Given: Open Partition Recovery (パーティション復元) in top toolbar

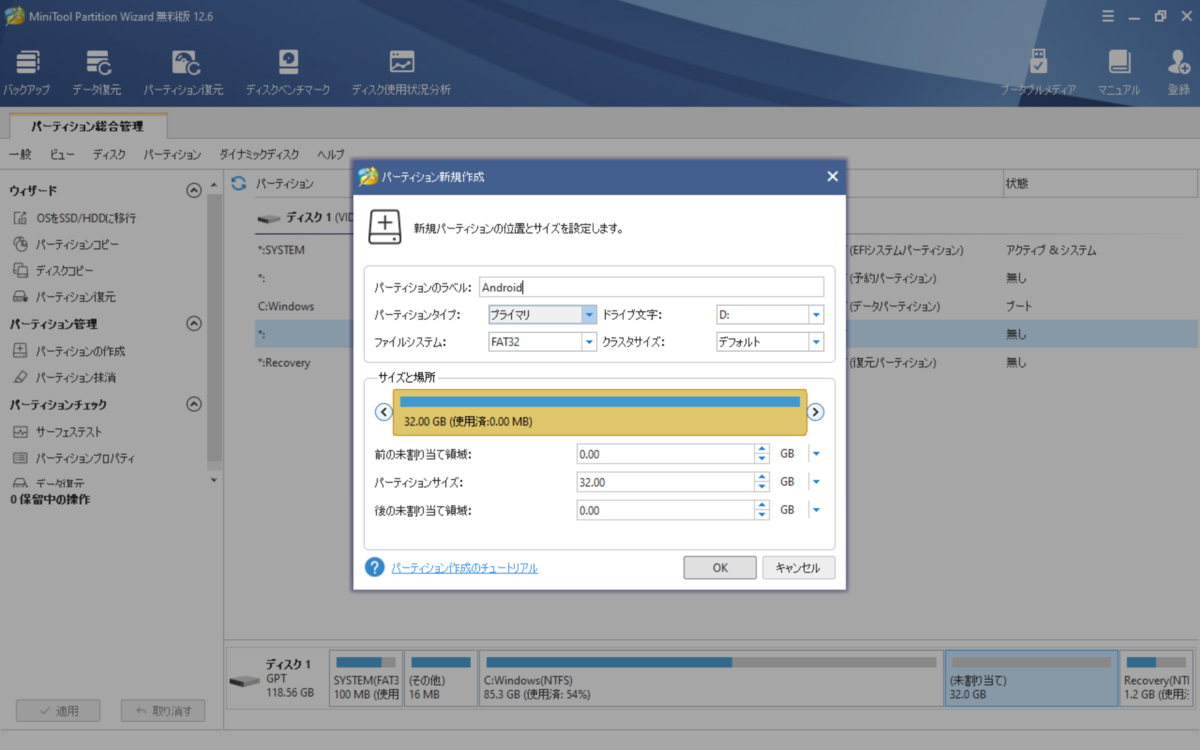Looking at the screenshot, I should pos(183,72).
